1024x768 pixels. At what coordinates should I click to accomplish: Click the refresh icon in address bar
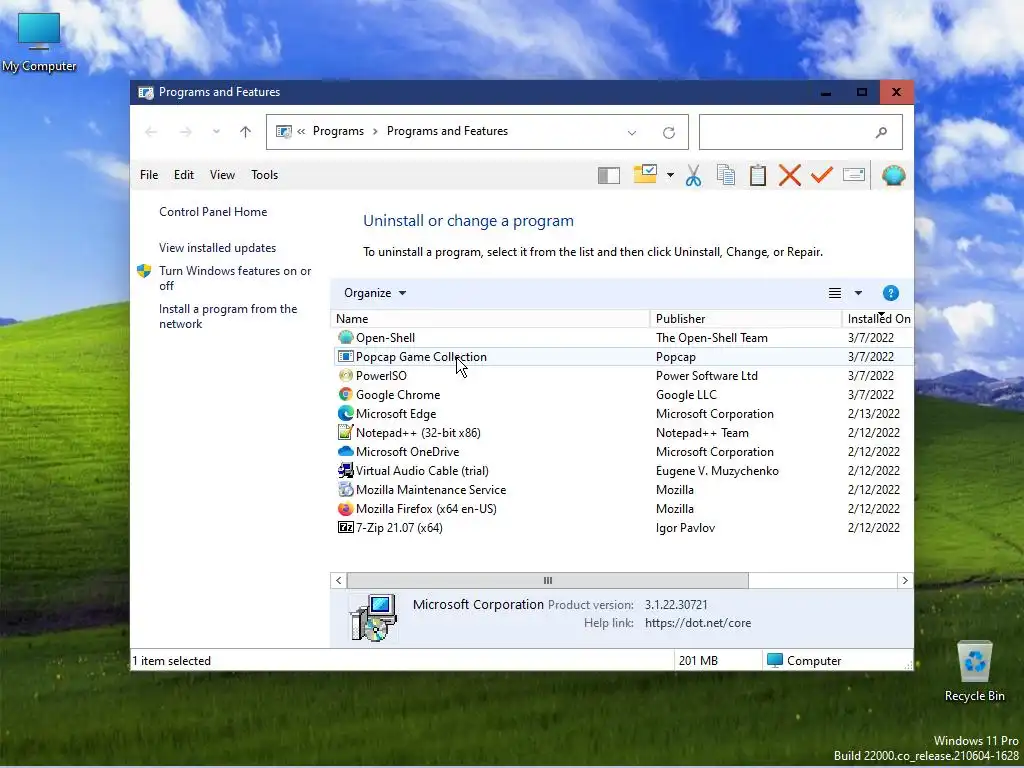pyautogui.click(x=669, y=133)
